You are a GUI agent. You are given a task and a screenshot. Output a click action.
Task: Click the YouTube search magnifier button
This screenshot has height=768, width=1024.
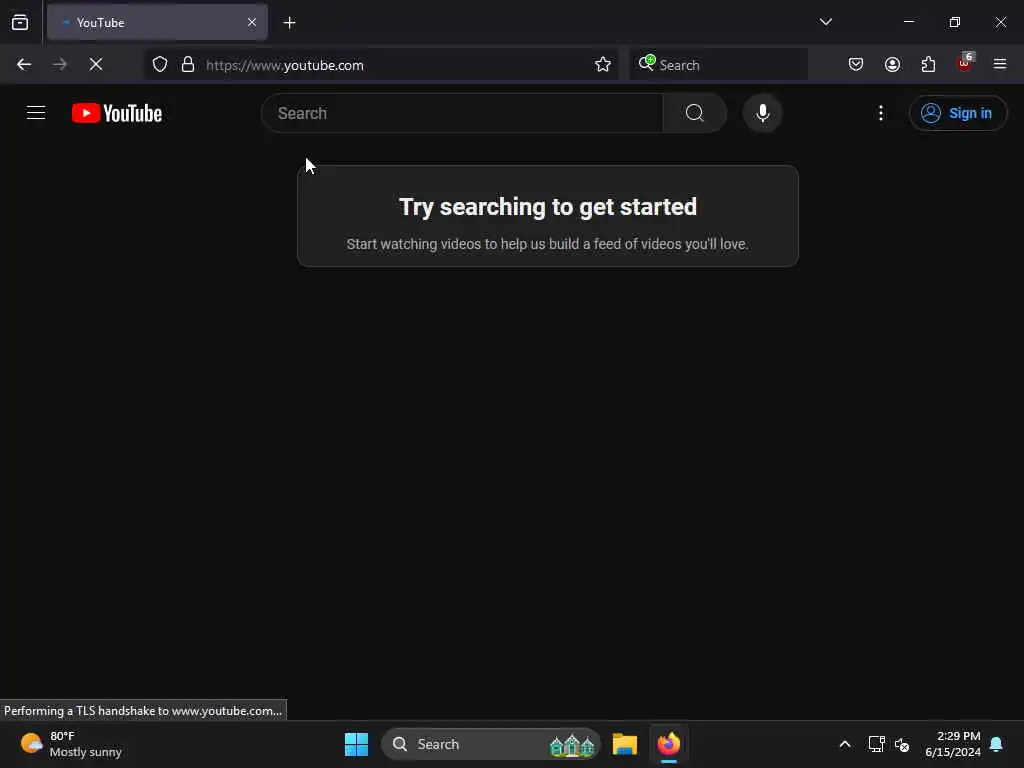[695, 113]
